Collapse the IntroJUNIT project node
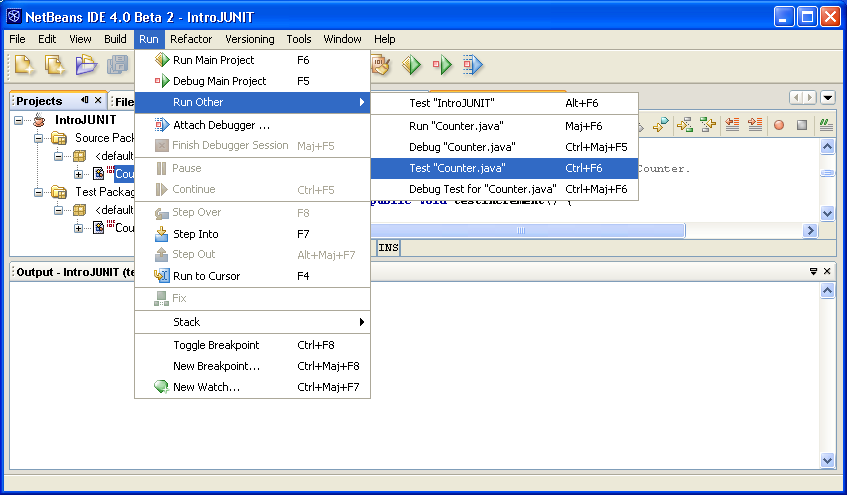847x495 pixels. point(18,120)
